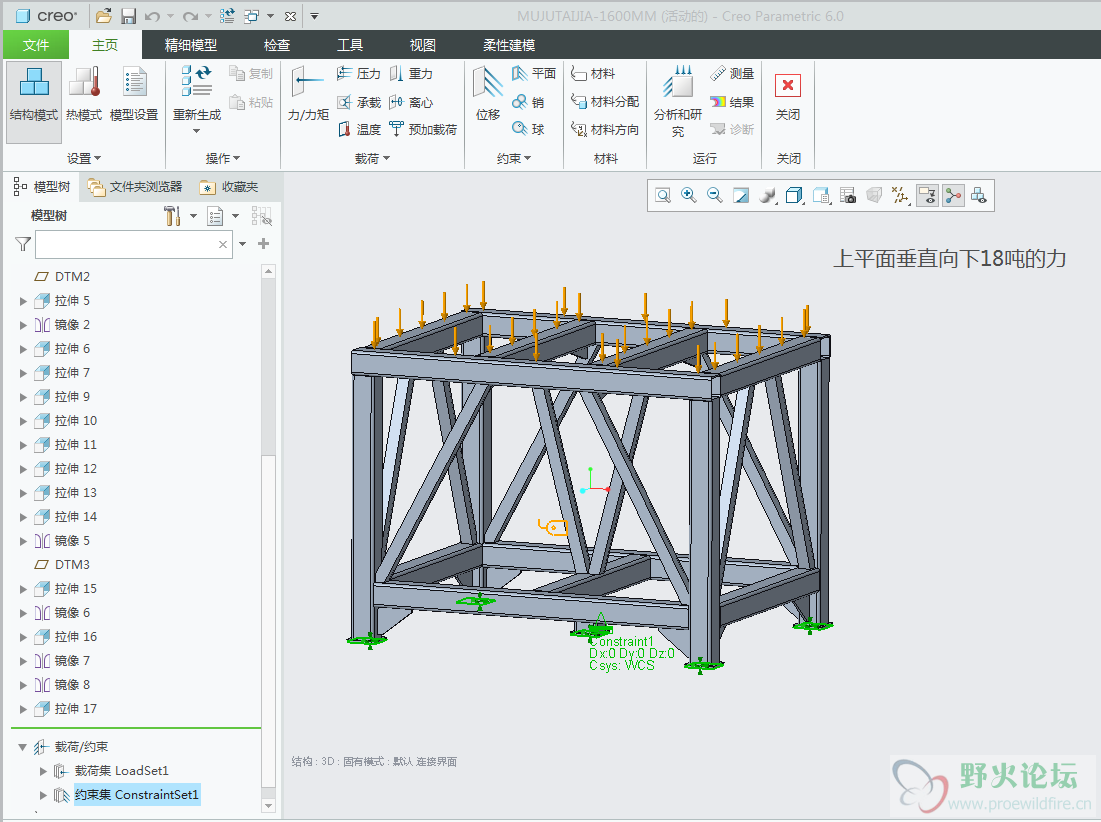Open 收藏夹 favorites tab

coord(229,187)
